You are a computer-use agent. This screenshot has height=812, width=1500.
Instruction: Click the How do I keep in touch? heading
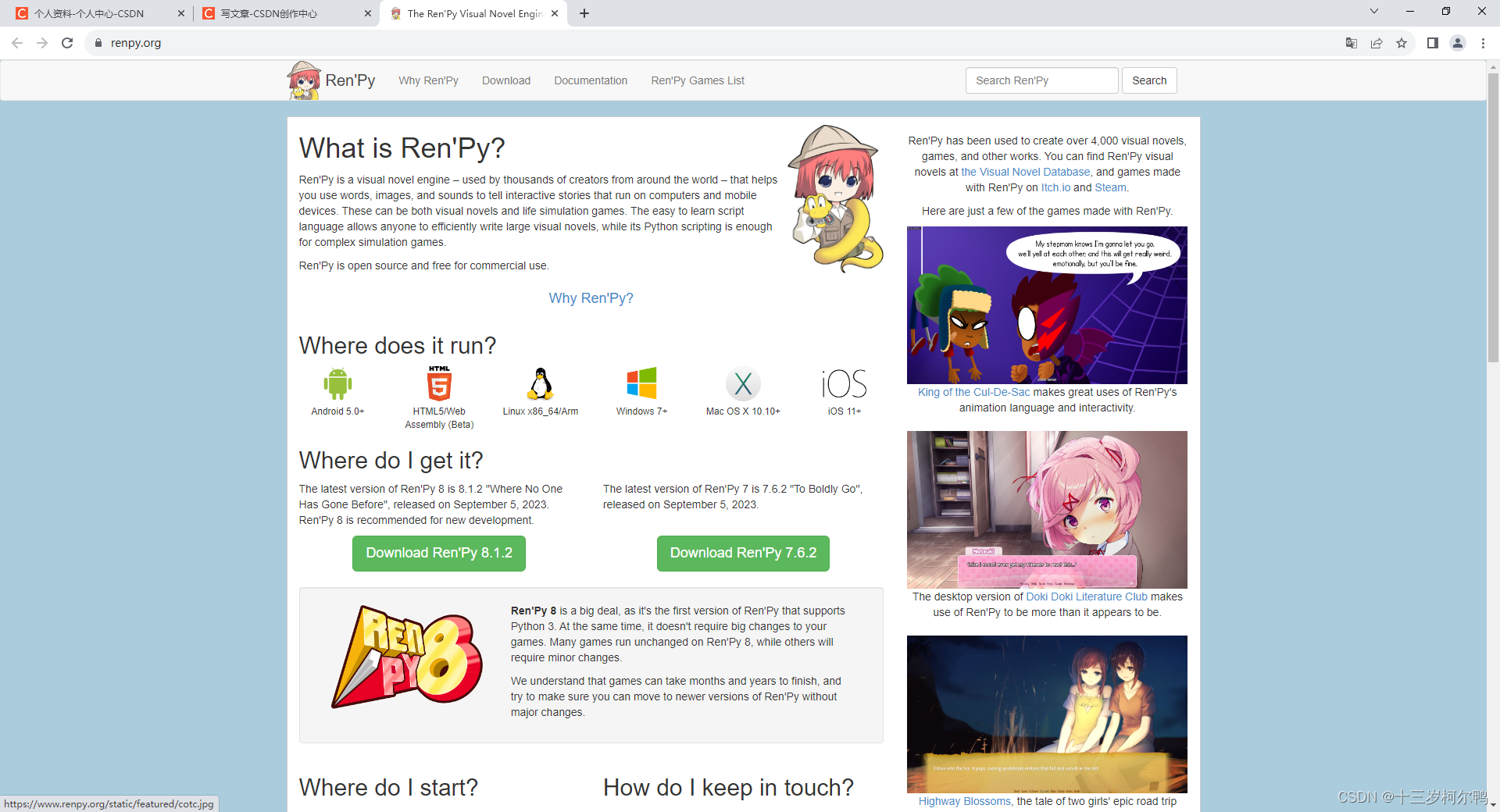[x=728, y=788]
